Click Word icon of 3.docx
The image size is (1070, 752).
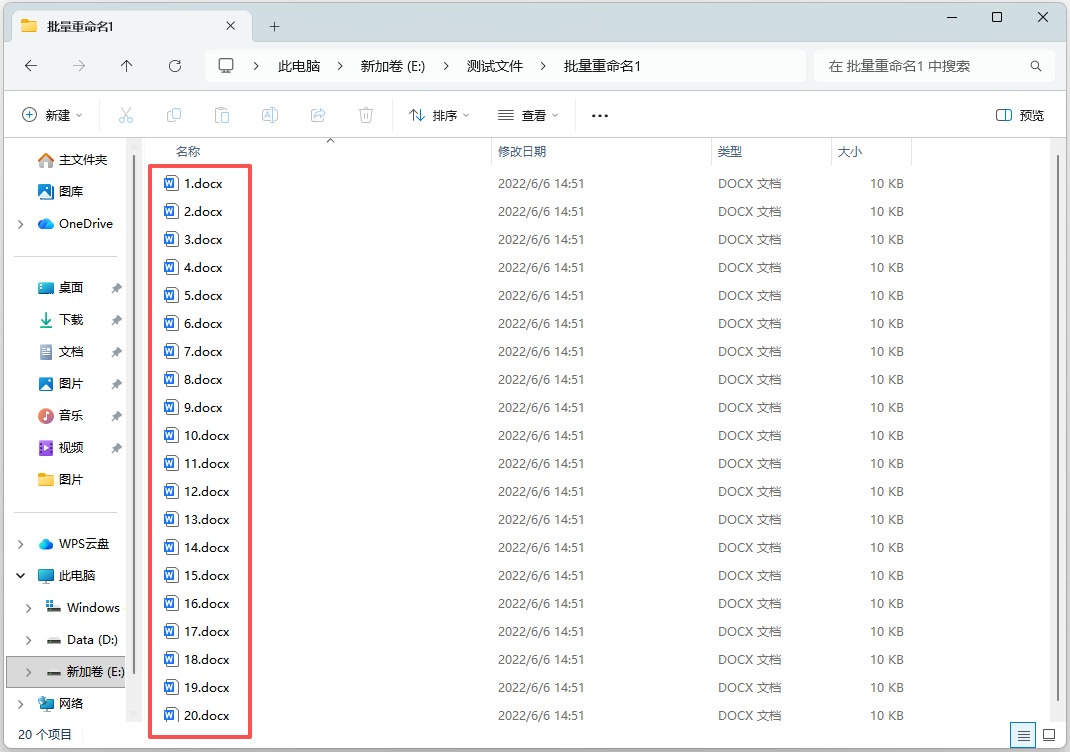[171, 240]
